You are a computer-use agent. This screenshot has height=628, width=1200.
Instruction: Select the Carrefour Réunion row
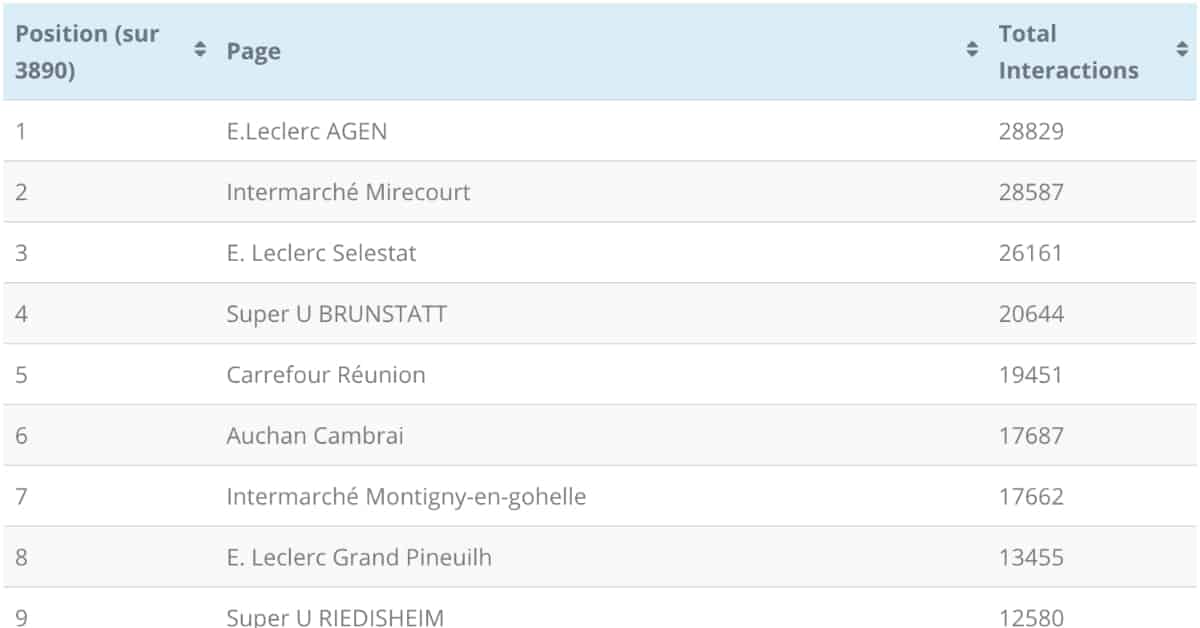point(600,375)
